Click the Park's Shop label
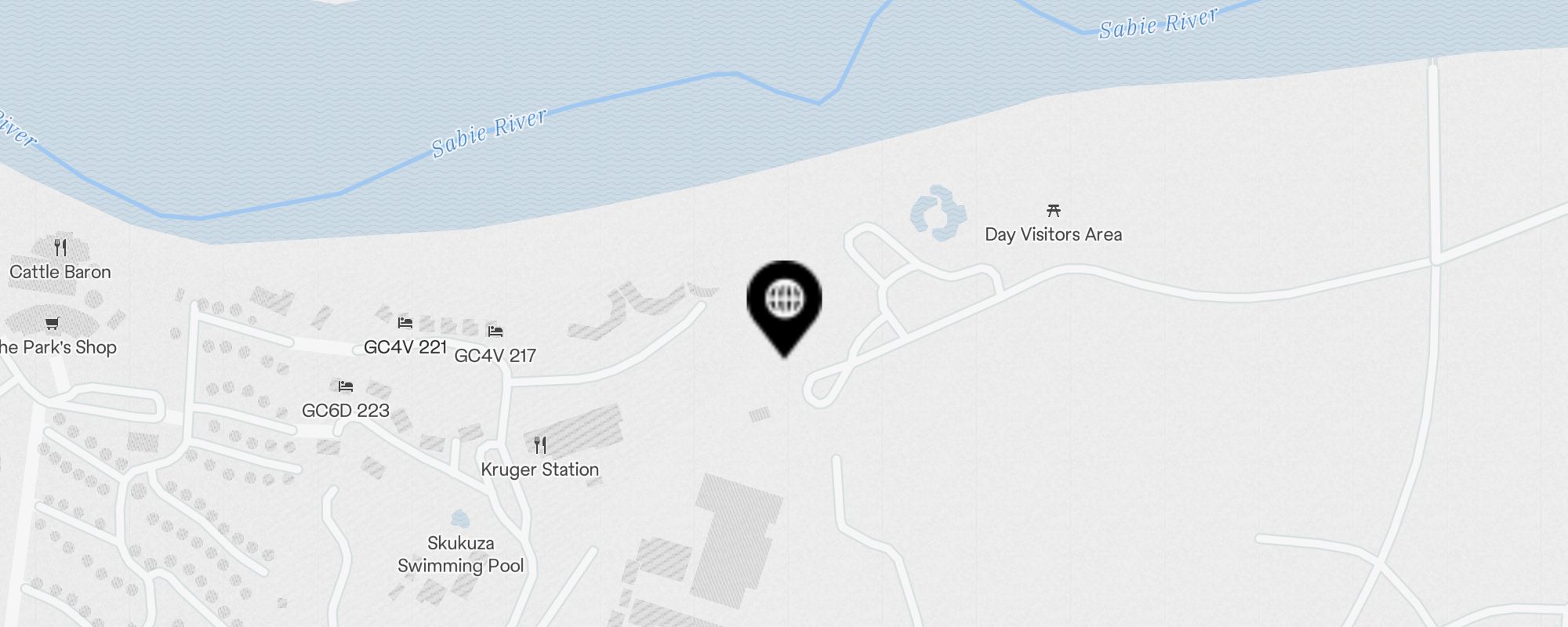The height and width of the screenshot is (627, 1568). 57,347
